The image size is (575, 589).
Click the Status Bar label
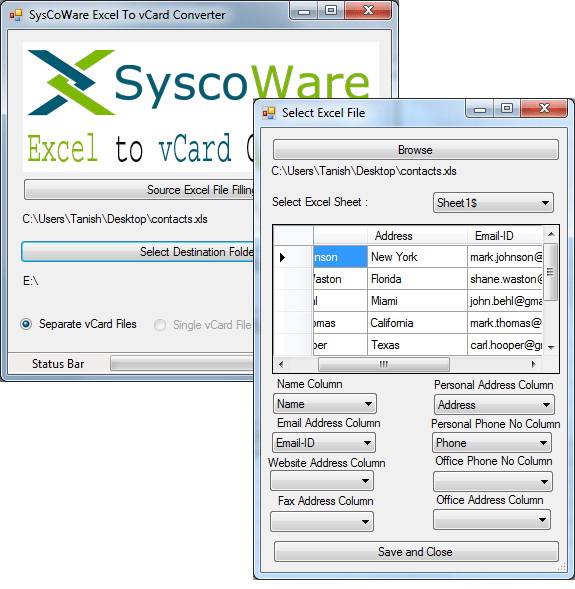(x=58, y=364)
